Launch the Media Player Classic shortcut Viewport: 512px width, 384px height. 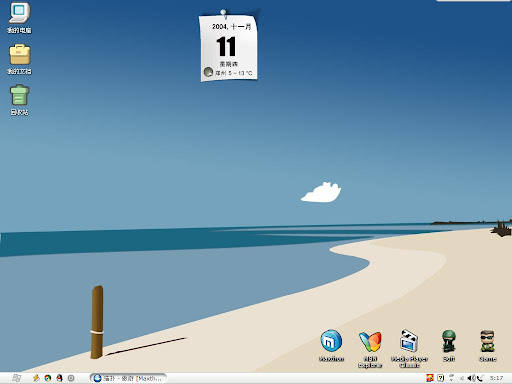409,341
